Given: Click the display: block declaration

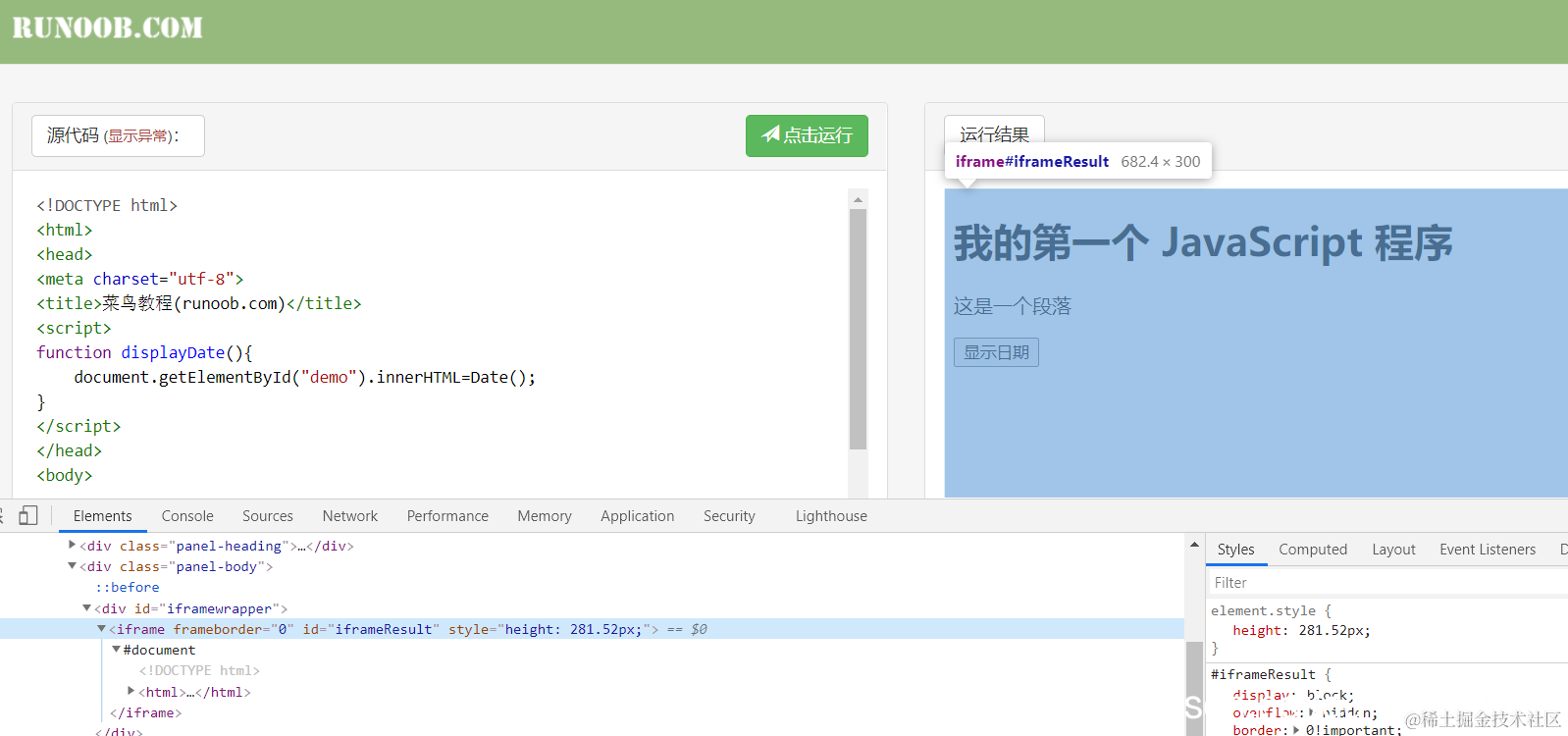Looking at the screenshot, I should 1293,695.
